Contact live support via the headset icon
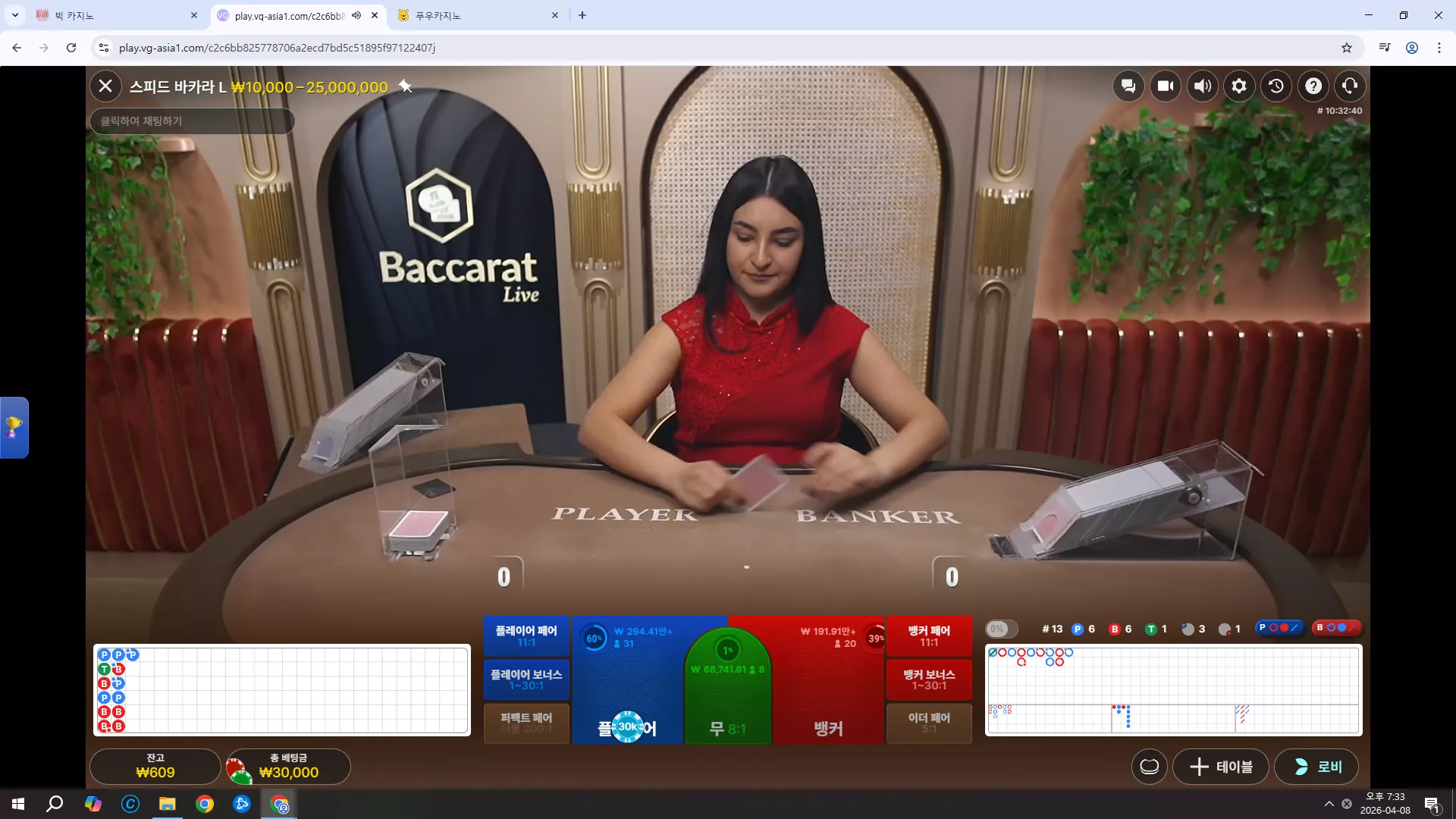This screenshot has height=819, width=1456. point(1350,86)
